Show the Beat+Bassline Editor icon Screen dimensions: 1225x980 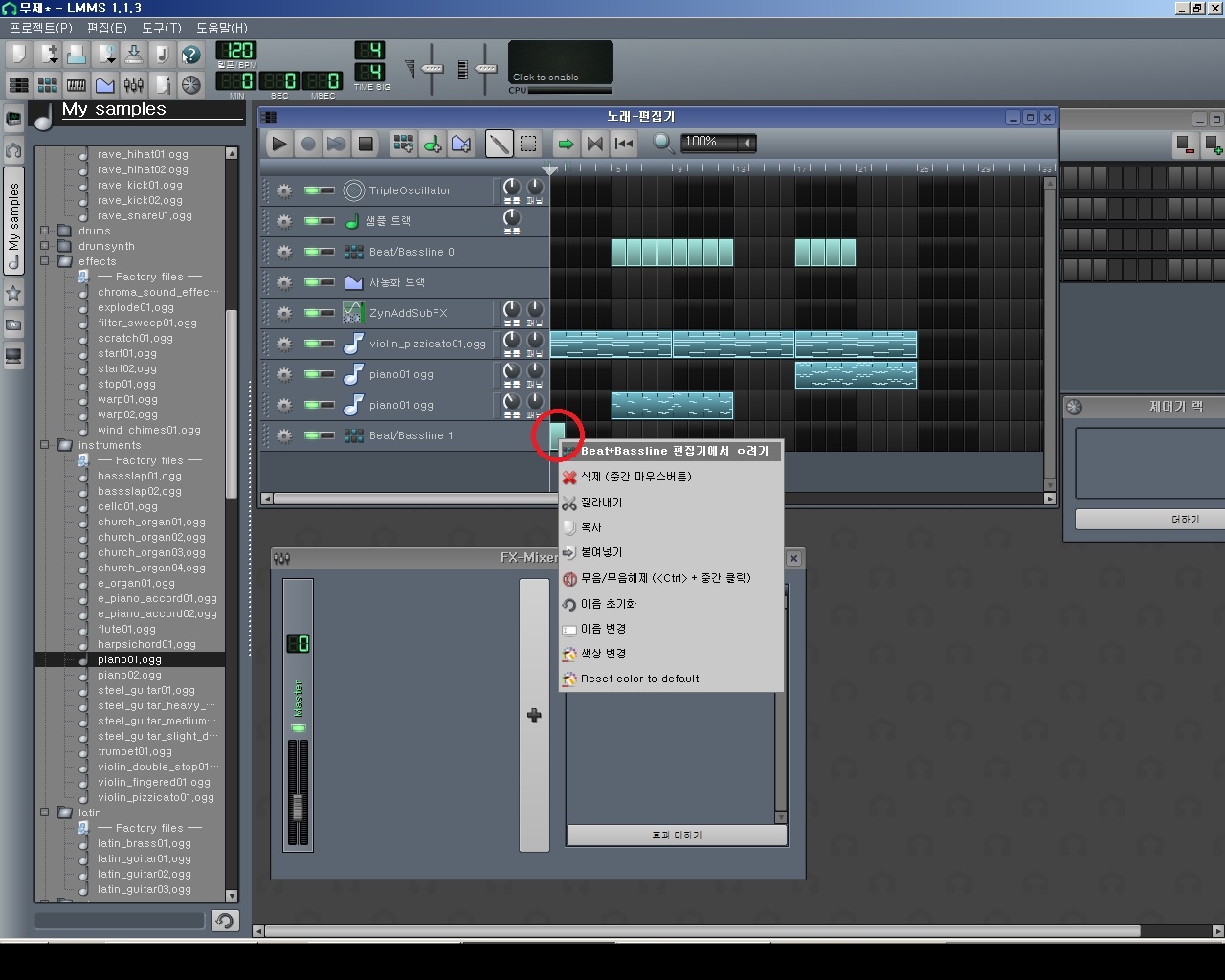coord(47,85)
